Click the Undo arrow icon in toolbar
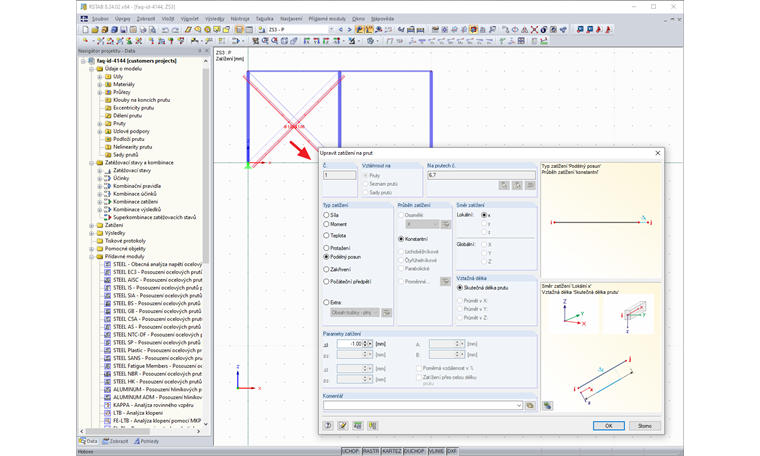760x456 pixels. (165, 30)
